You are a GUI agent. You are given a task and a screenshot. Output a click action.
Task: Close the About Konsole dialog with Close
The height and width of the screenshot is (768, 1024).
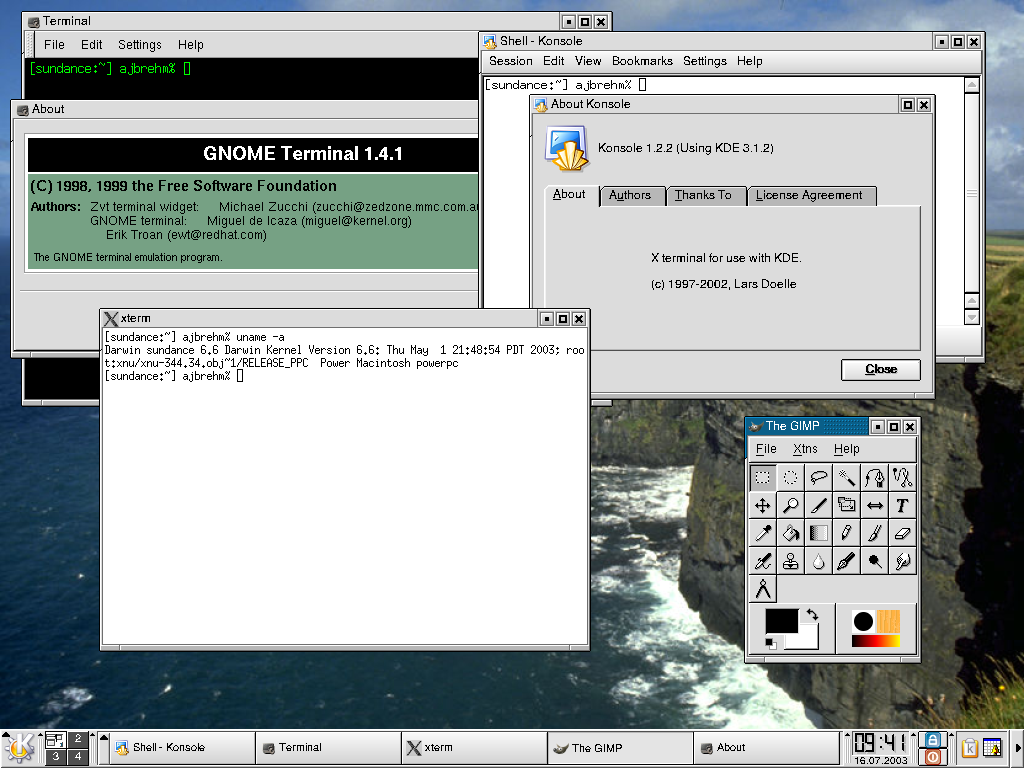click(x=881, y=370)
